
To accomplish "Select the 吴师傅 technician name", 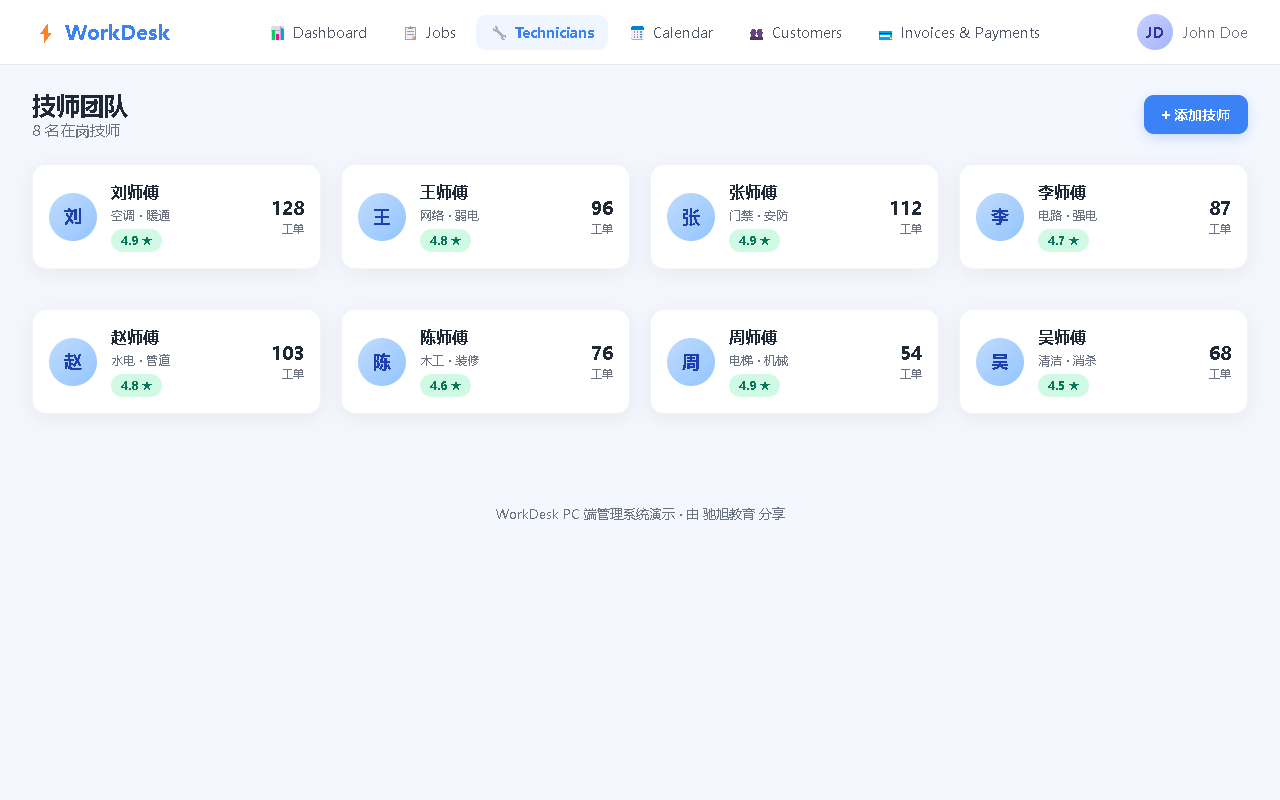I will [1062, 337].
